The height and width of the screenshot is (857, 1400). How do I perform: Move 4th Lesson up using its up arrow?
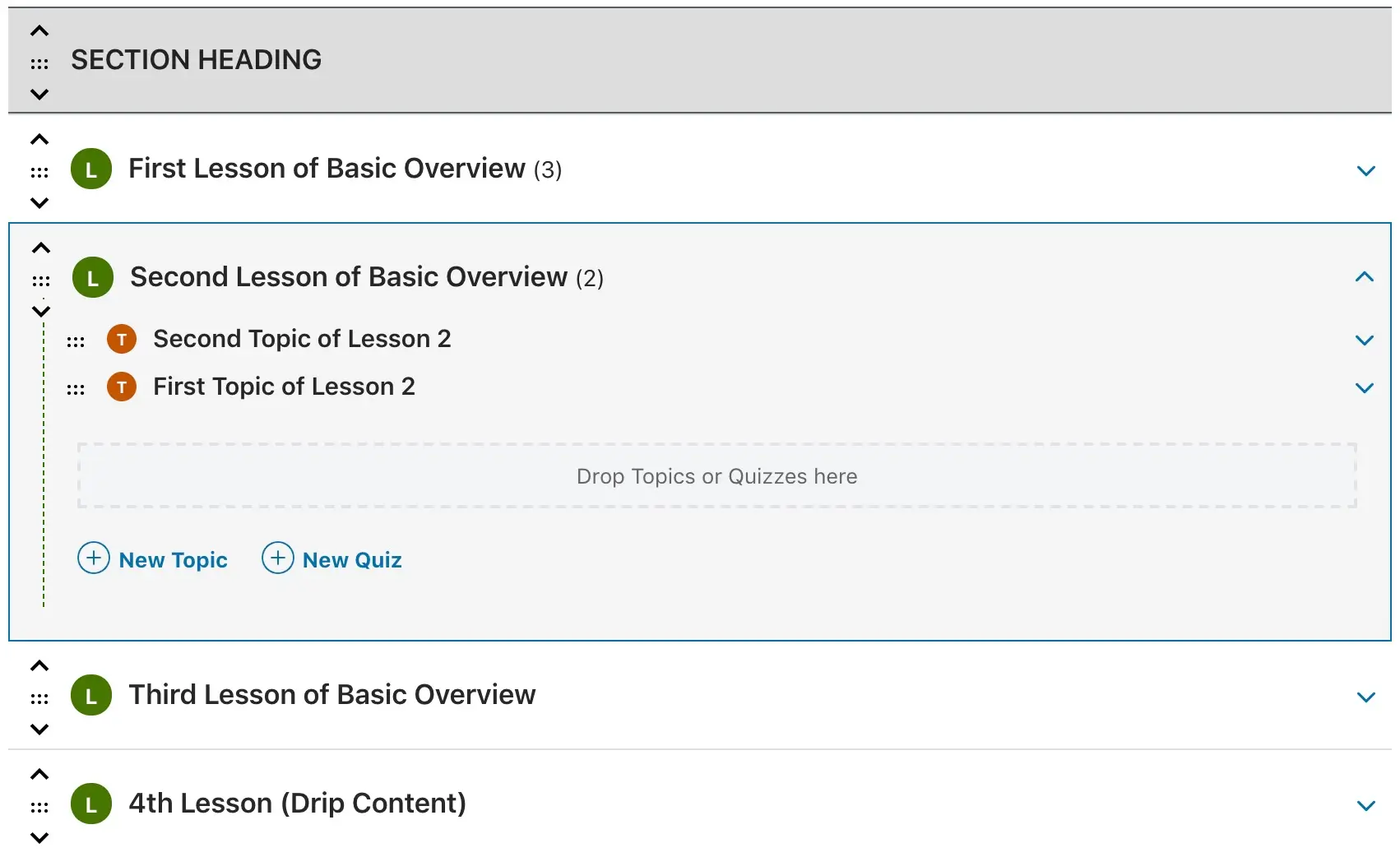point(39,773)
